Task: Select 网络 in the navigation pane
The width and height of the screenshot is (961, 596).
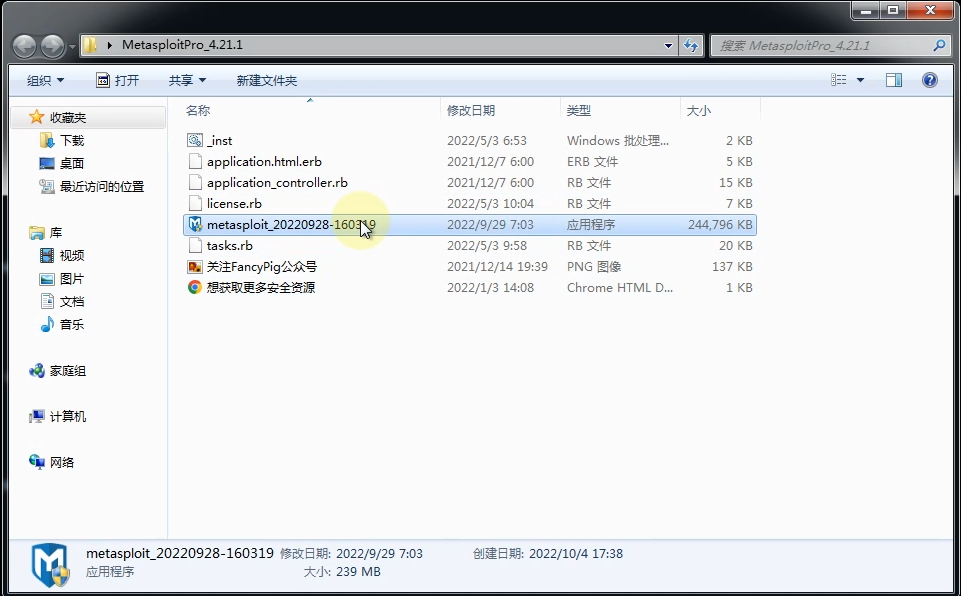Action: coord(62,462)
